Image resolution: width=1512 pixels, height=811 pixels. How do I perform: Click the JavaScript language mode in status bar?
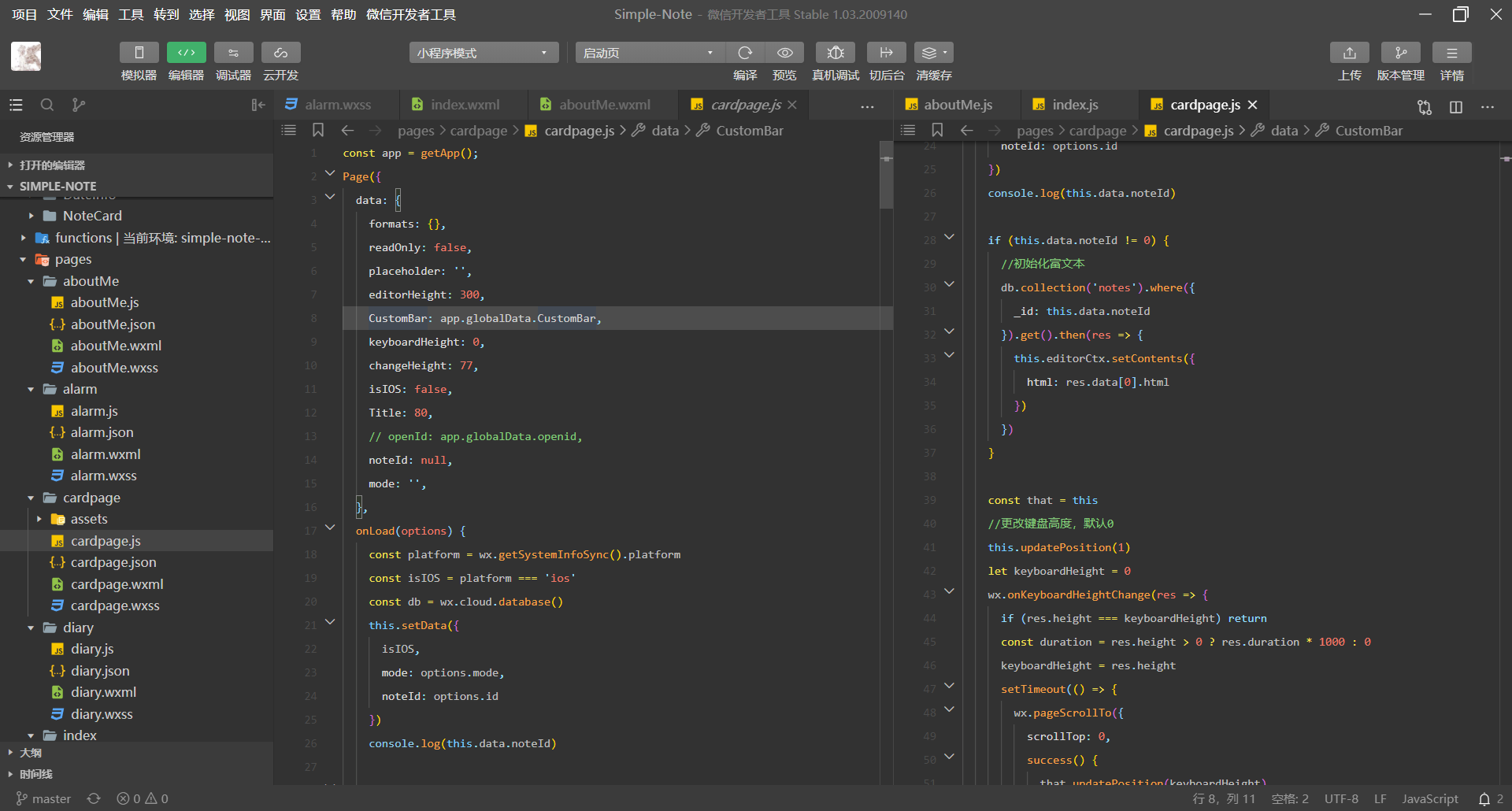tap(1429, 798)
